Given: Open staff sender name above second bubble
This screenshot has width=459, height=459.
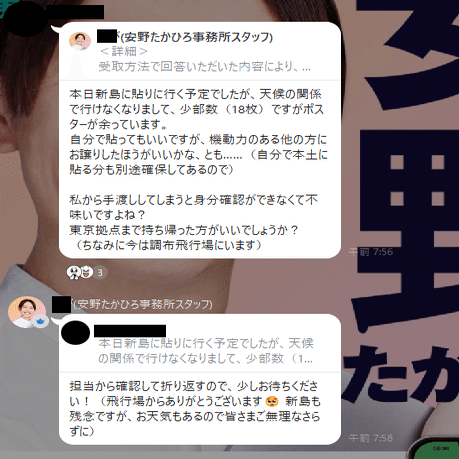Looking at the screenshot, I should 132,304.
